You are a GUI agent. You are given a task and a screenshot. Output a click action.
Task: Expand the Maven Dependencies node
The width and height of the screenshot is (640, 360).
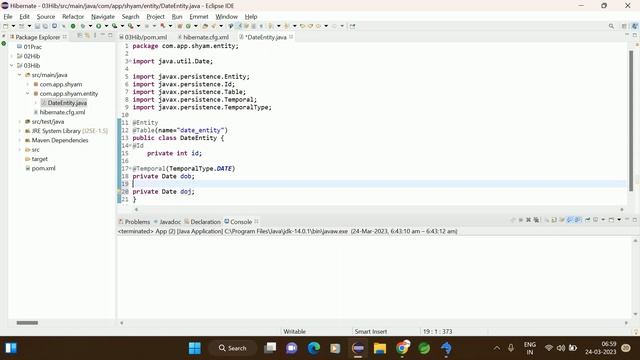[20, 140]
